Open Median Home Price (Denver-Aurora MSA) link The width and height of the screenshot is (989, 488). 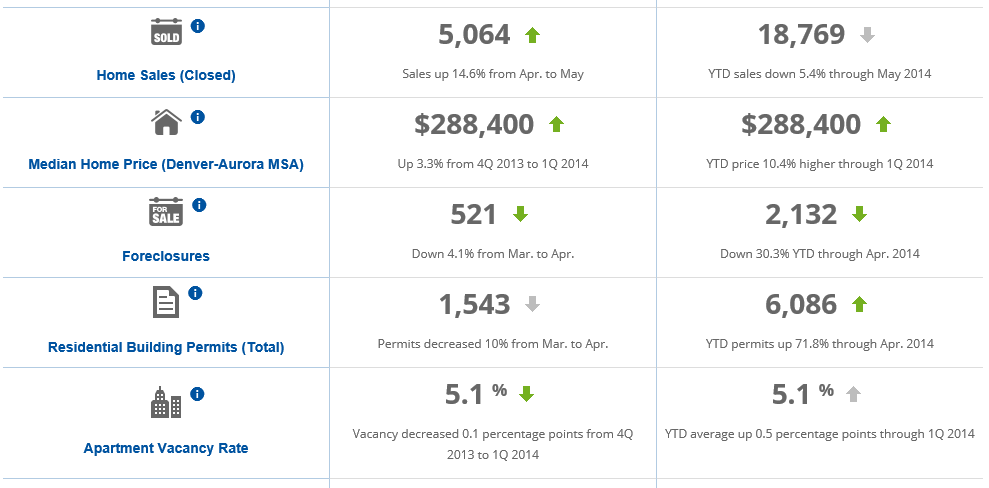(x=166, y=165)
